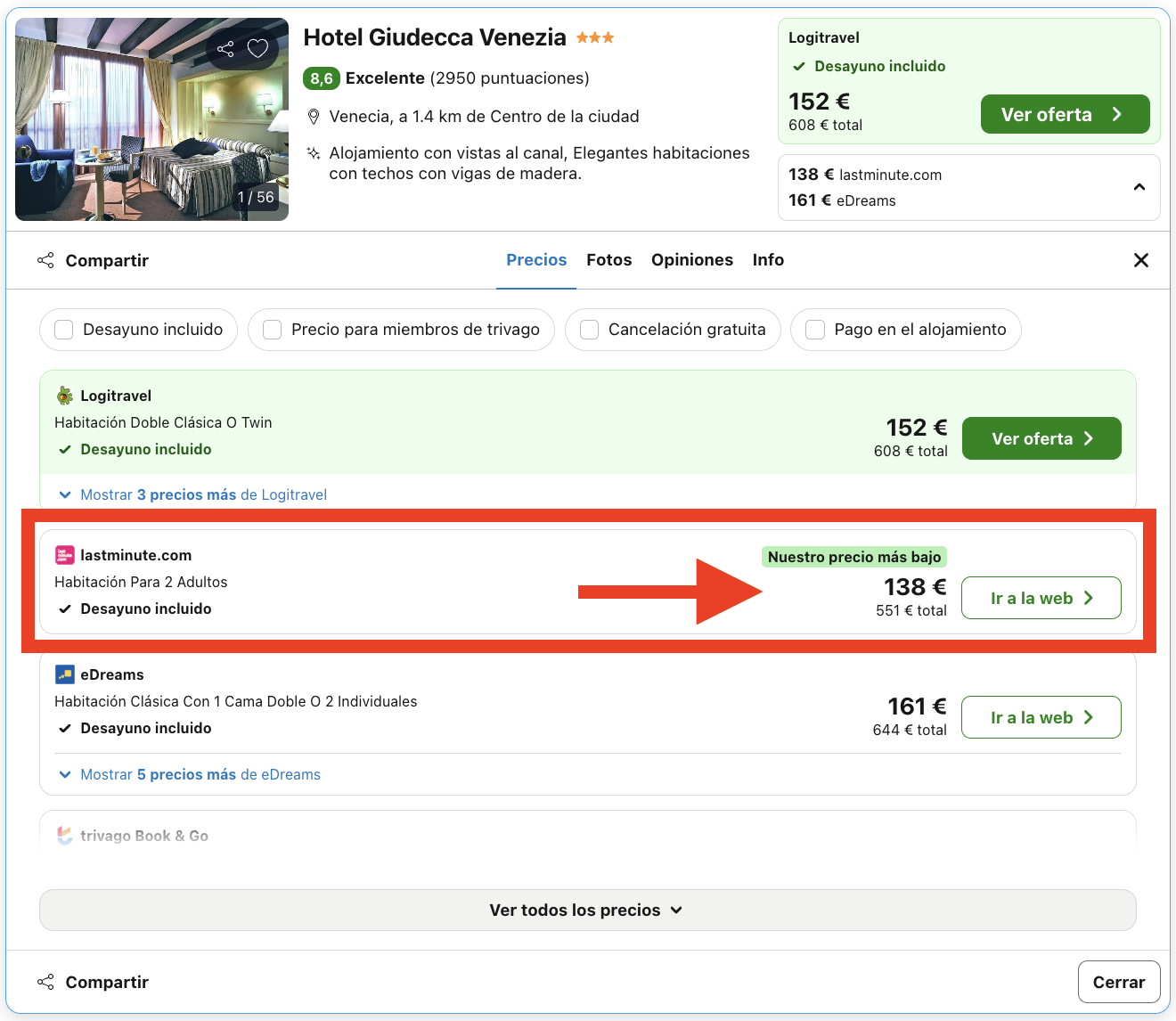Click Excelente (2950 puntuaciones) text

pos(468,78)
